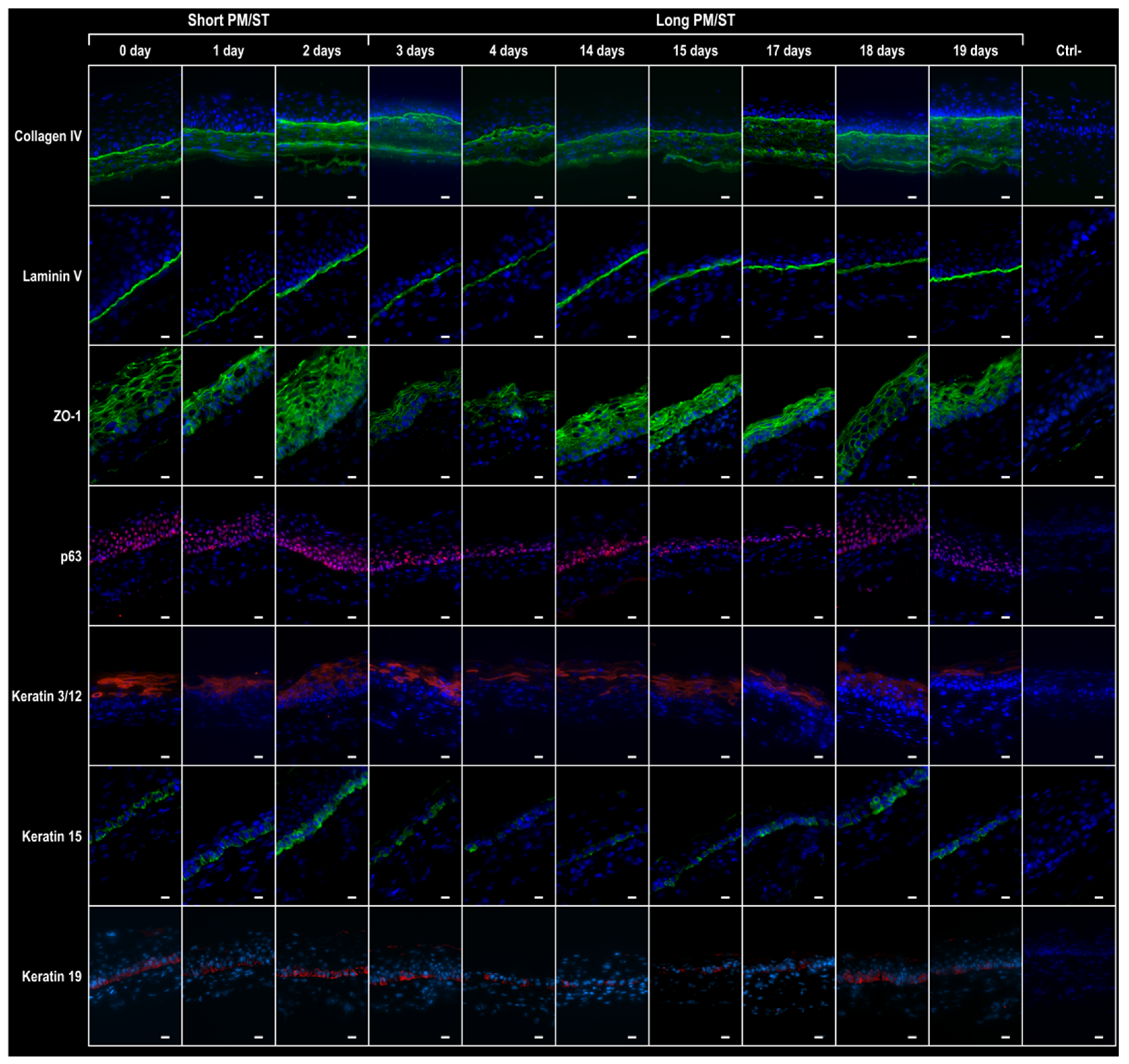Screen dimensions: 1129x1064
Task: Click the Ctrl- column label
Action: point(1069,51)
